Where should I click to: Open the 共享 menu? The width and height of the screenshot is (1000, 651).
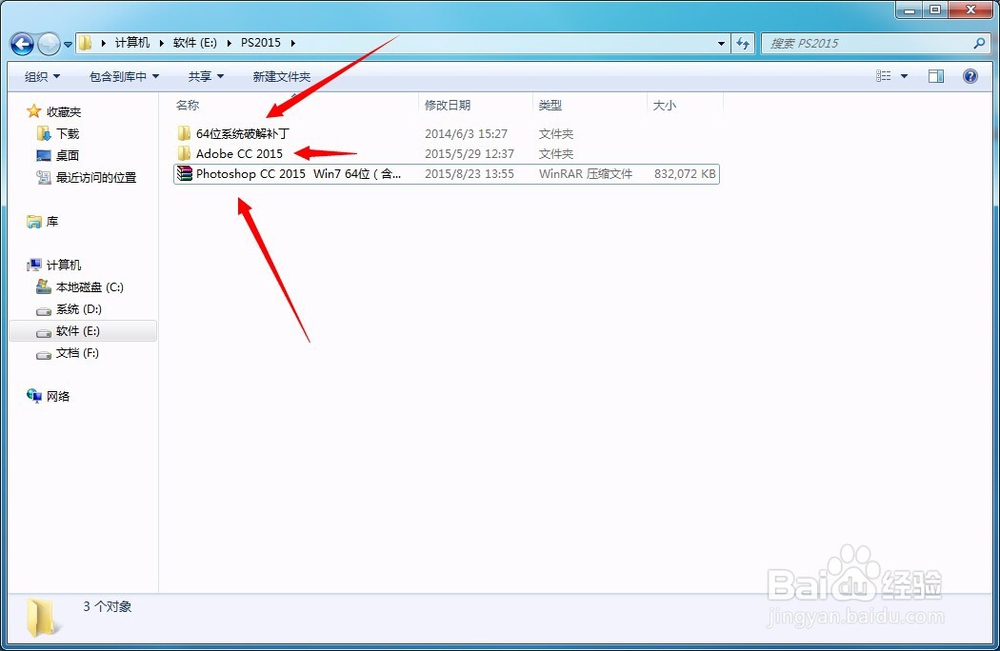tap(206, 77)
